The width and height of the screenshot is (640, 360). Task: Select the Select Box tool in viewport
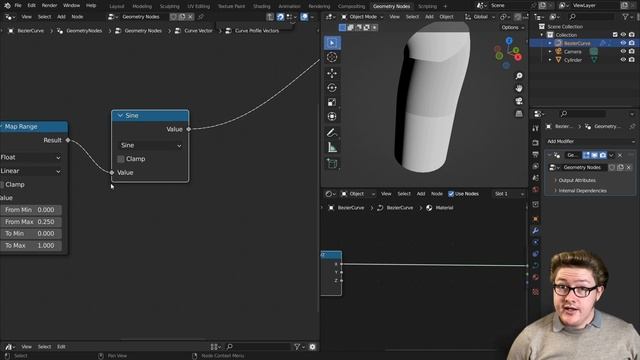pos(332,43)
